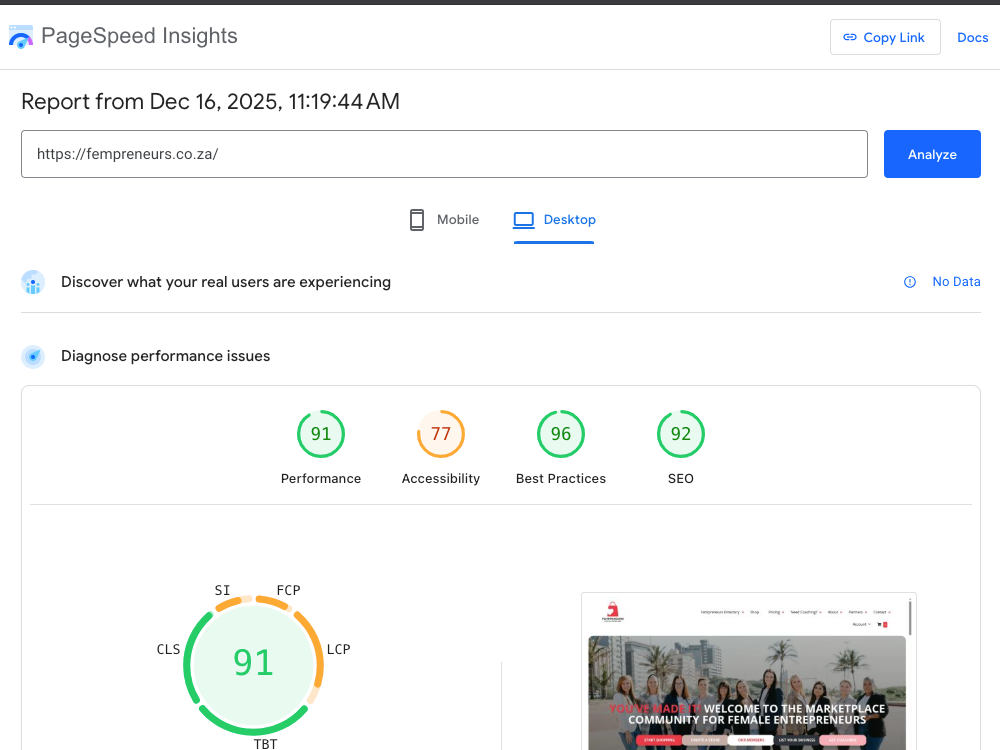Select the Desktop tab

(x=554, y=220)
